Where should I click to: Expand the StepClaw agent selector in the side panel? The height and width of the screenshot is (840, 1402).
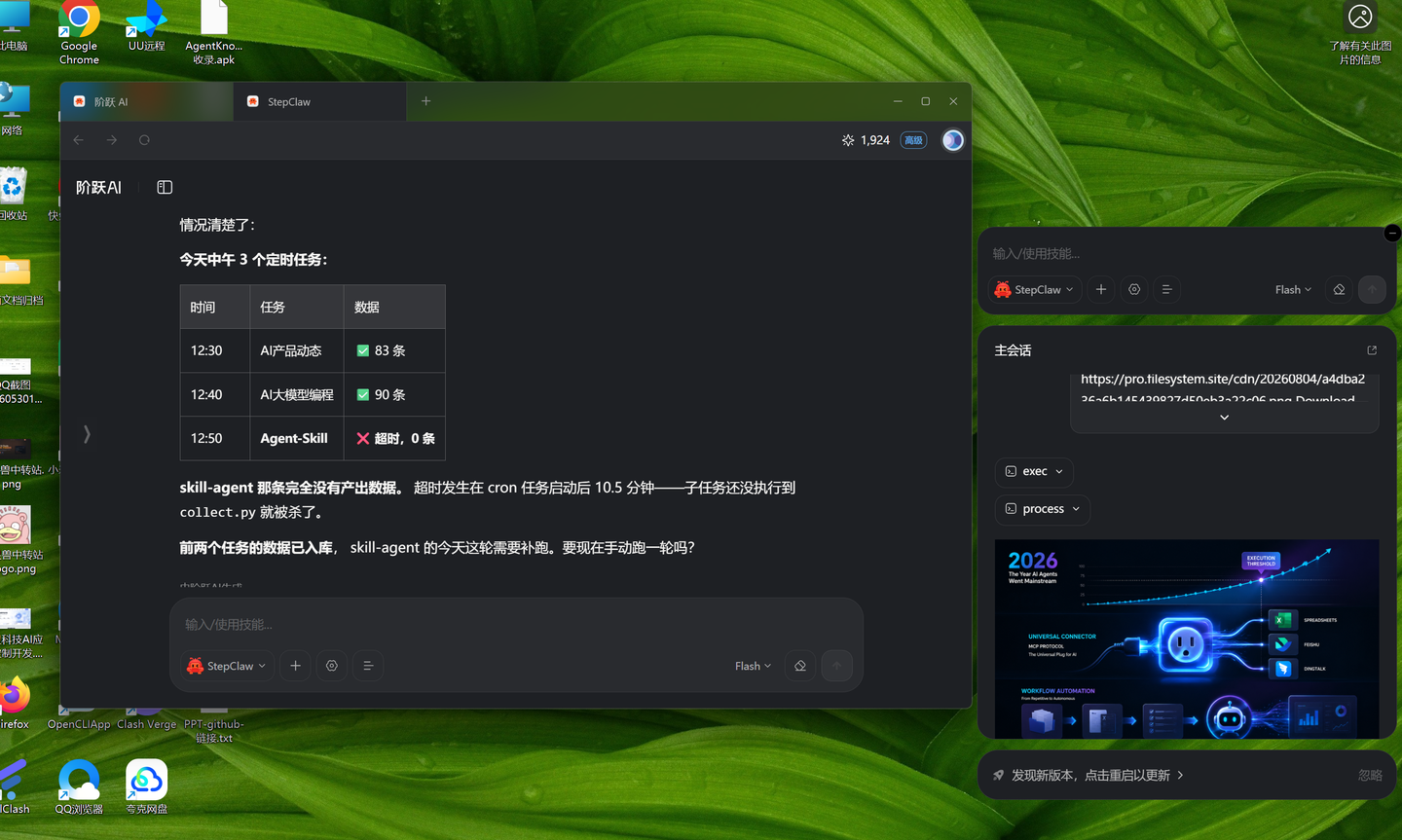(x=1035, y=289)
